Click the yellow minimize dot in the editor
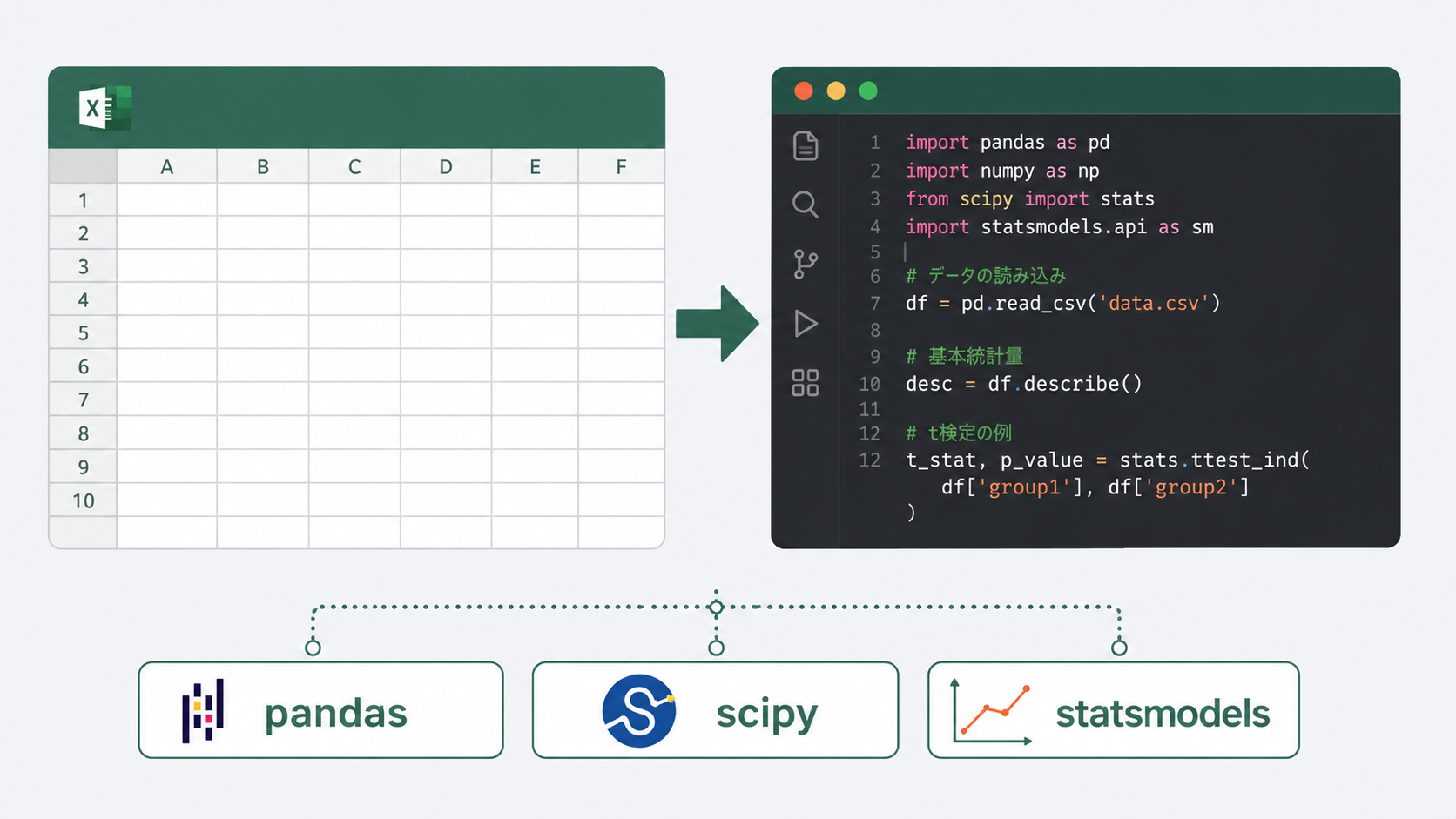 (x=836, y=91)
